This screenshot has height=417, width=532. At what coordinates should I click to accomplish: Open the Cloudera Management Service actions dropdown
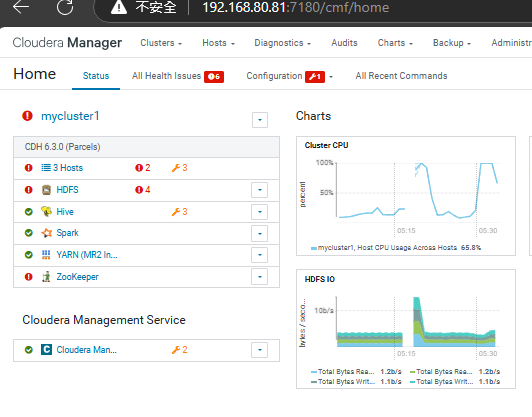[260, 350]
